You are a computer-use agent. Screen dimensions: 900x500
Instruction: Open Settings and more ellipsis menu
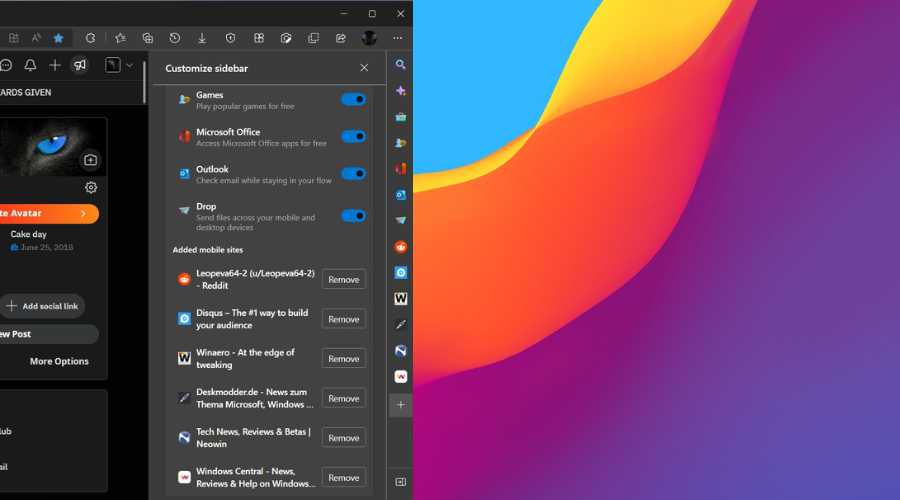point(398,38)
